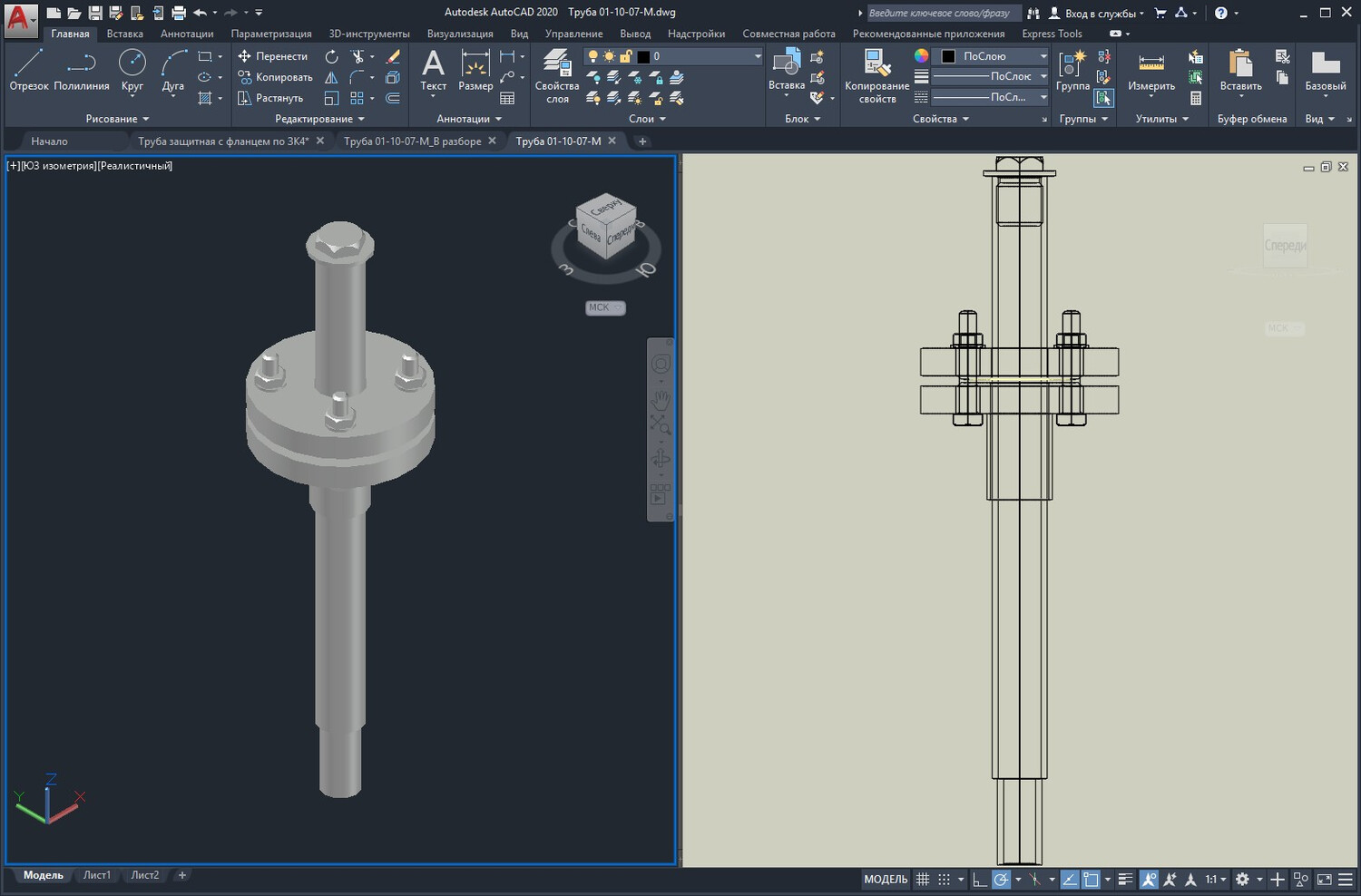The width and height of the screenshot is (1361, 896).
Task: Open the Аннотации ribbon tab
Action: tap(187, 34)
